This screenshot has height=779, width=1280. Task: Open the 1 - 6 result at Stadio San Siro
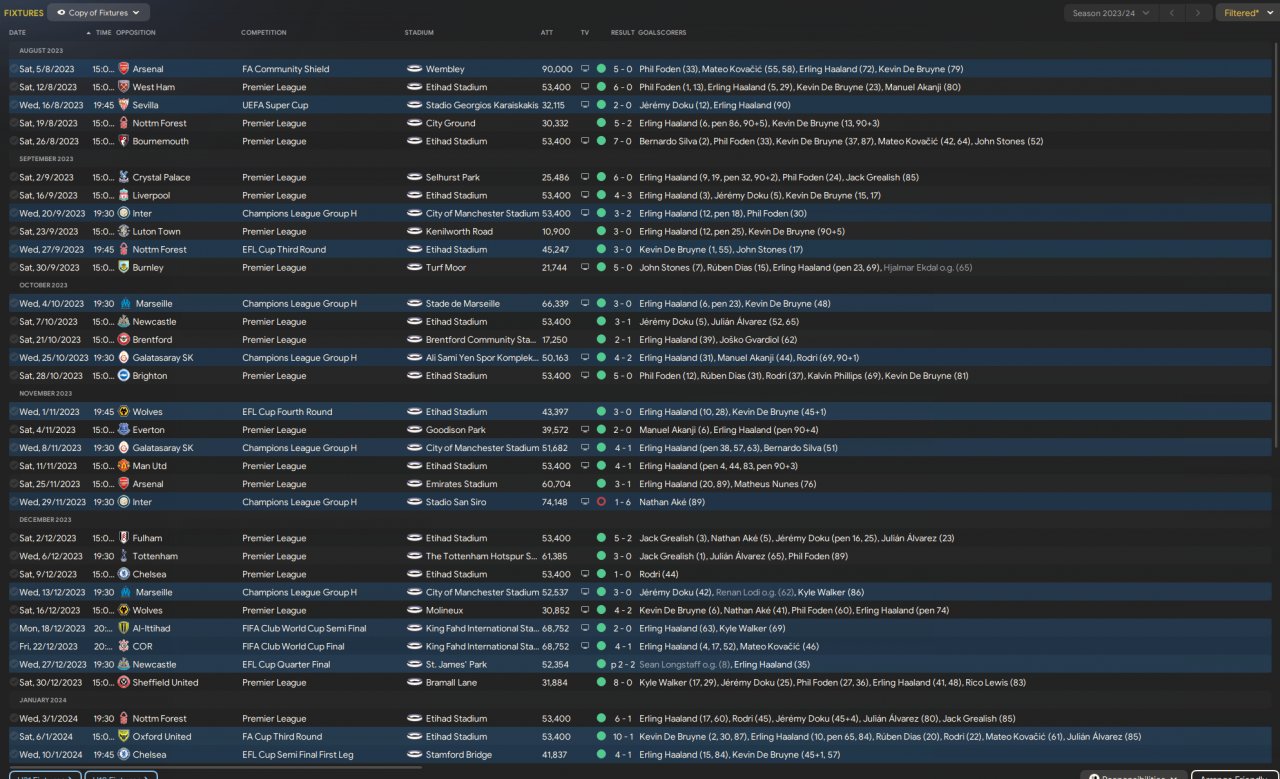tap(623, 502)
